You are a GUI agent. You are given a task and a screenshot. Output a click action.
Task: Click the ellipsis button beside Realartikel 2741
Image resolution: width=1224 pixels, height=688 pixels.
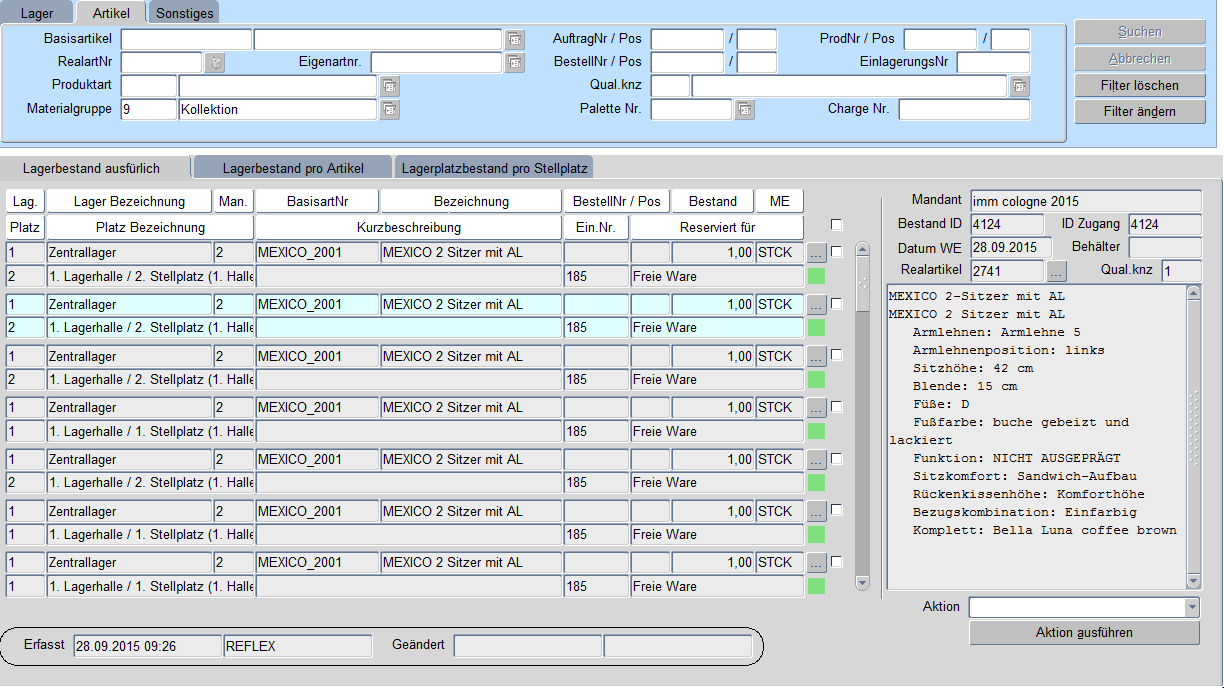1057,270
